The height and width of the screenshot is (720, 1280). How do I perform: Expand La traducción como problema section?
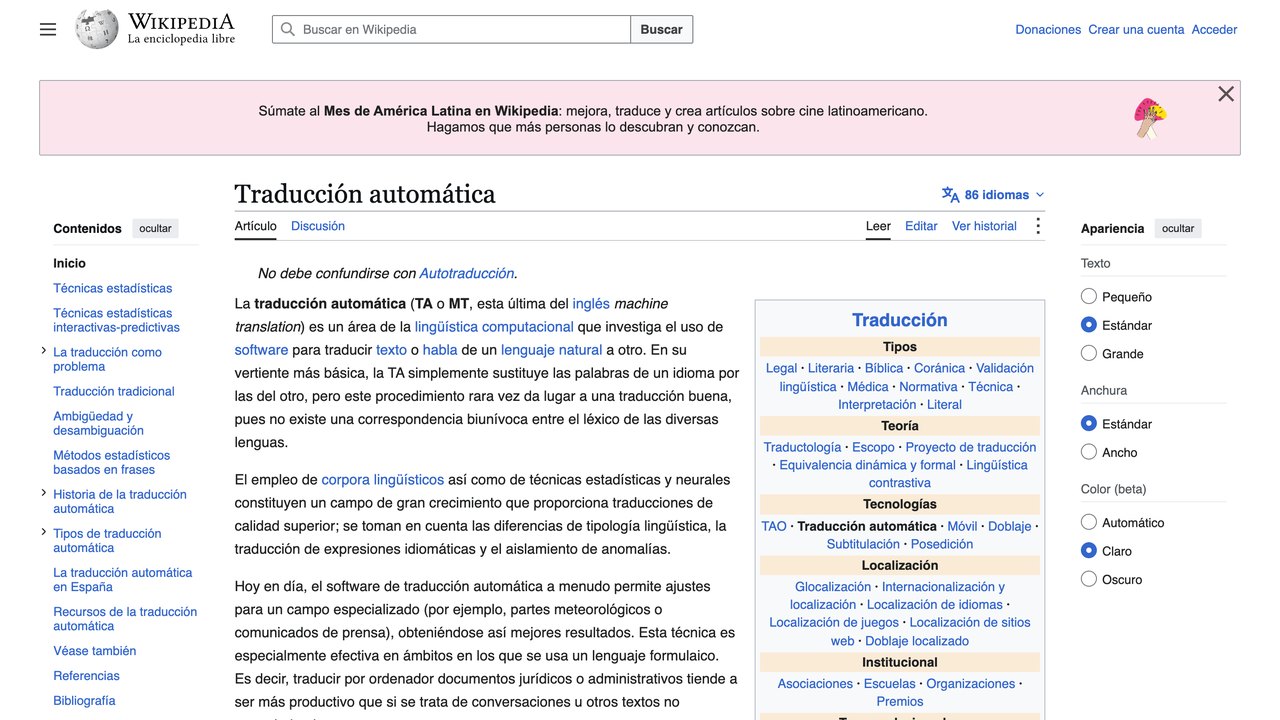tap(44, 351)
